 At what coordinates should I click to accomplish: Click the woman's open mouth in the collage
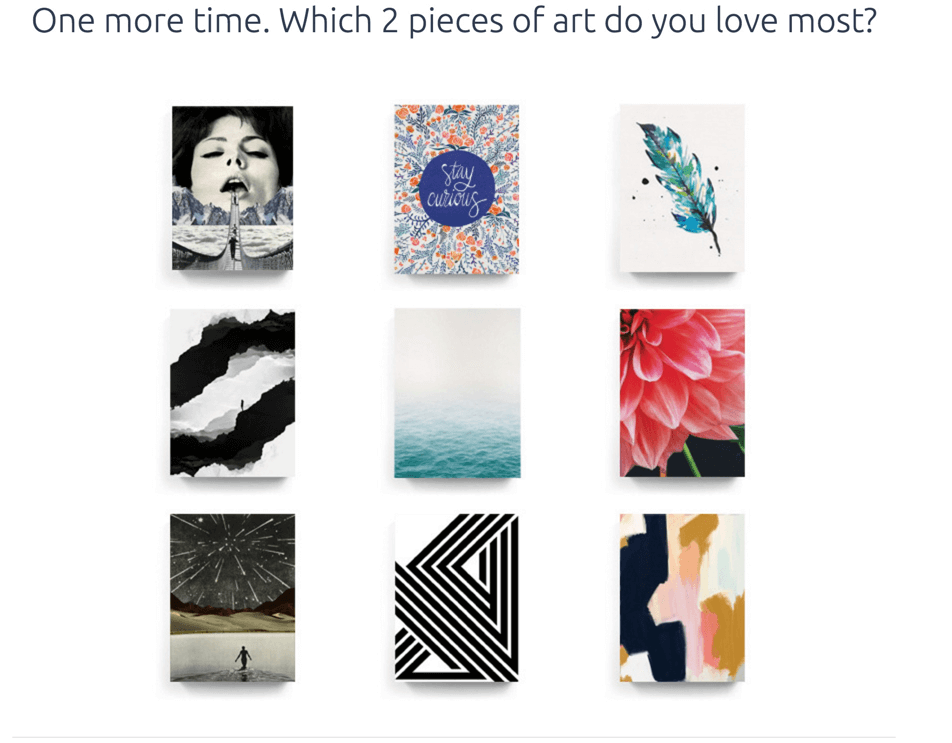click(236, 183)
